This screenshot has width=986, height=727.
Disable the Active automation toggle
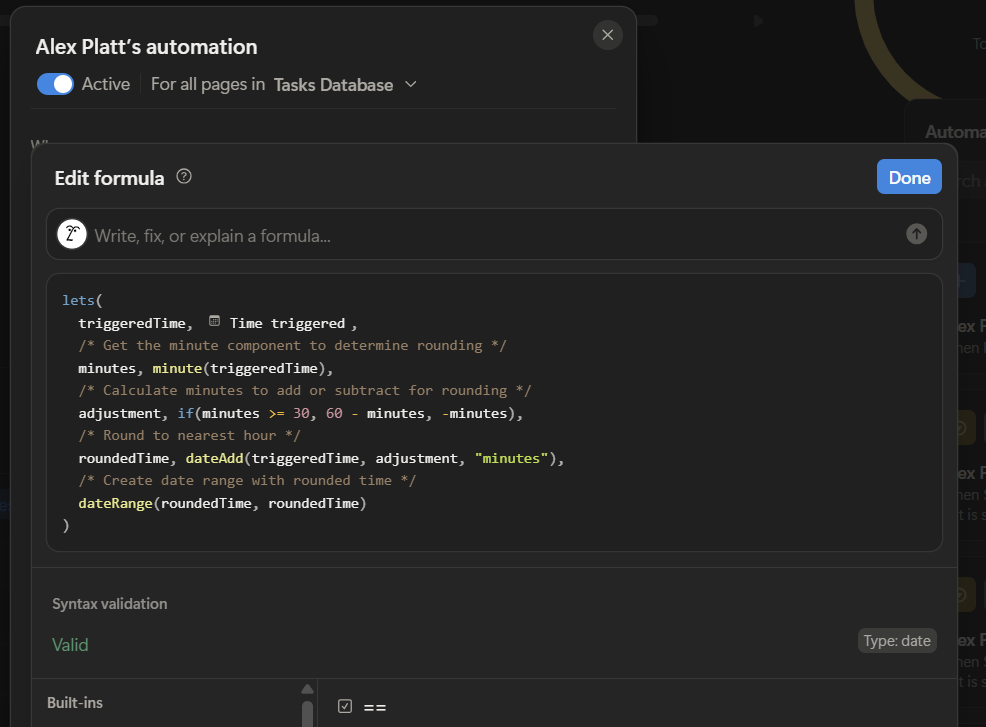point(55,84)
